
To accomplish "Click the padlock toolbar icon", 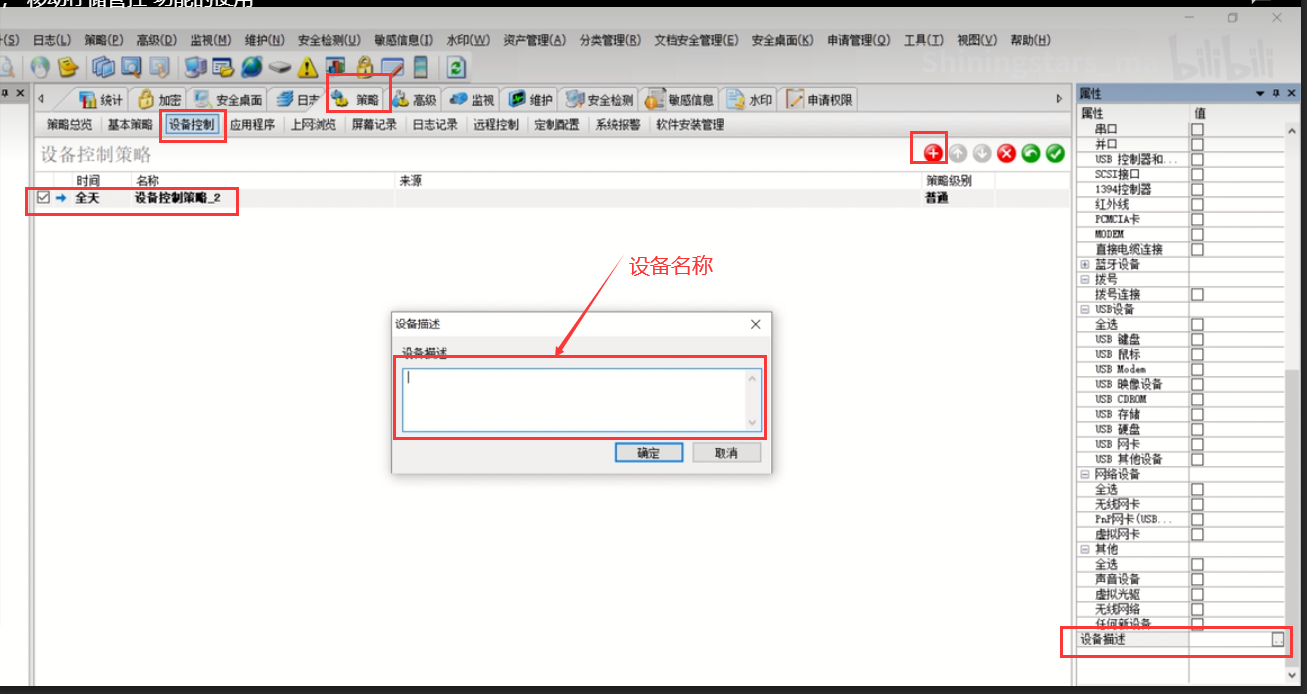I will (x=365, y=67).
